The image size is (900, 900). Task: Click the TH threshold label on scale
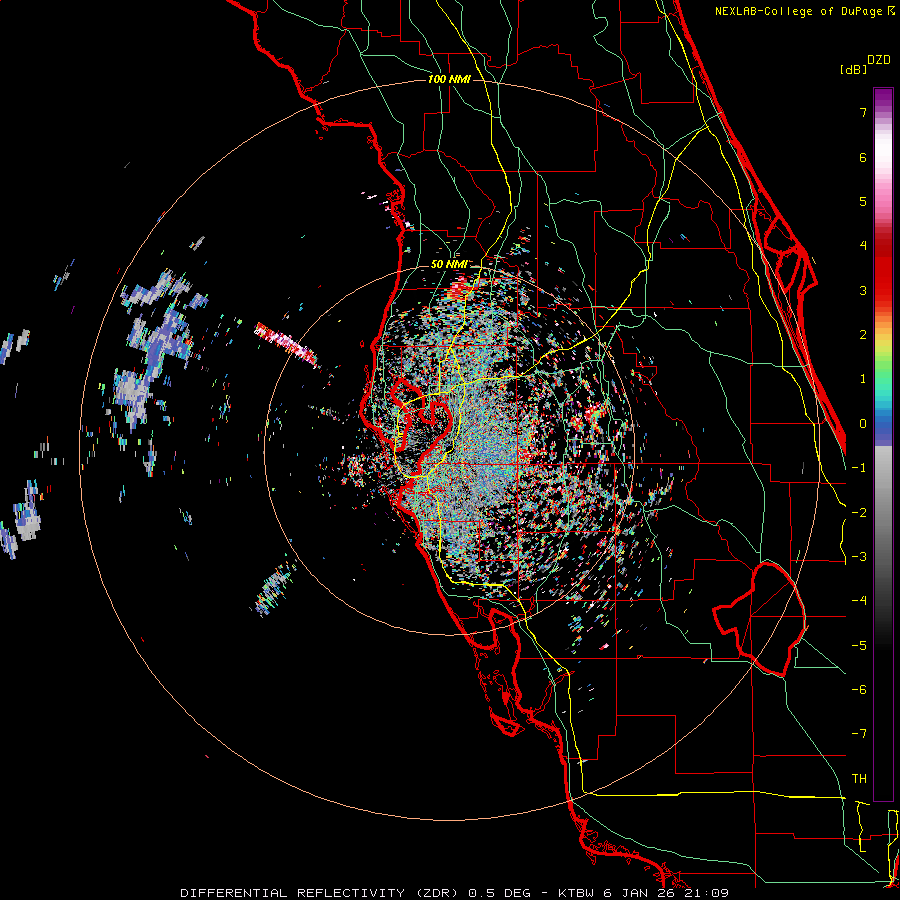pos(859,779)
